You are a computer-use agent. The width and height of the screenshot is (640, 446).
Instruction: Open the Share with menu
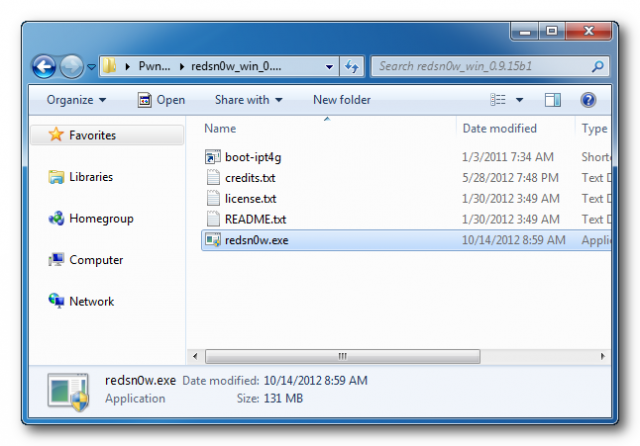[x=249, y=100]
